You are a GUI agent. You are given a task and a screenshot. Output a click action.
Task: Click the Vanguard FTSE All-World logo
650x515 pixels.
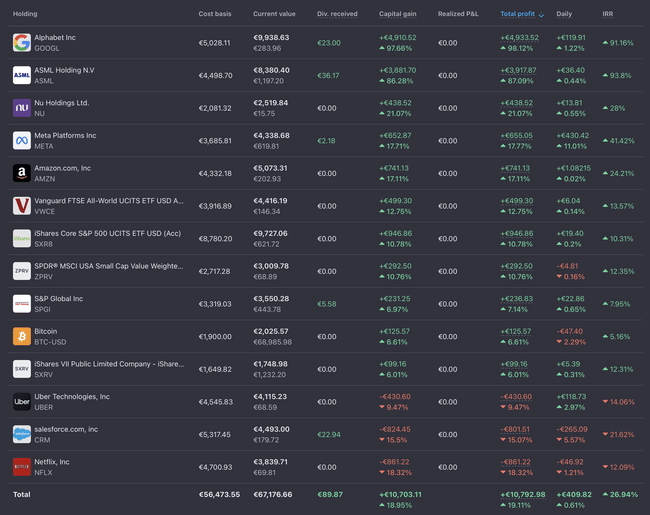click(x=21, y=206)
